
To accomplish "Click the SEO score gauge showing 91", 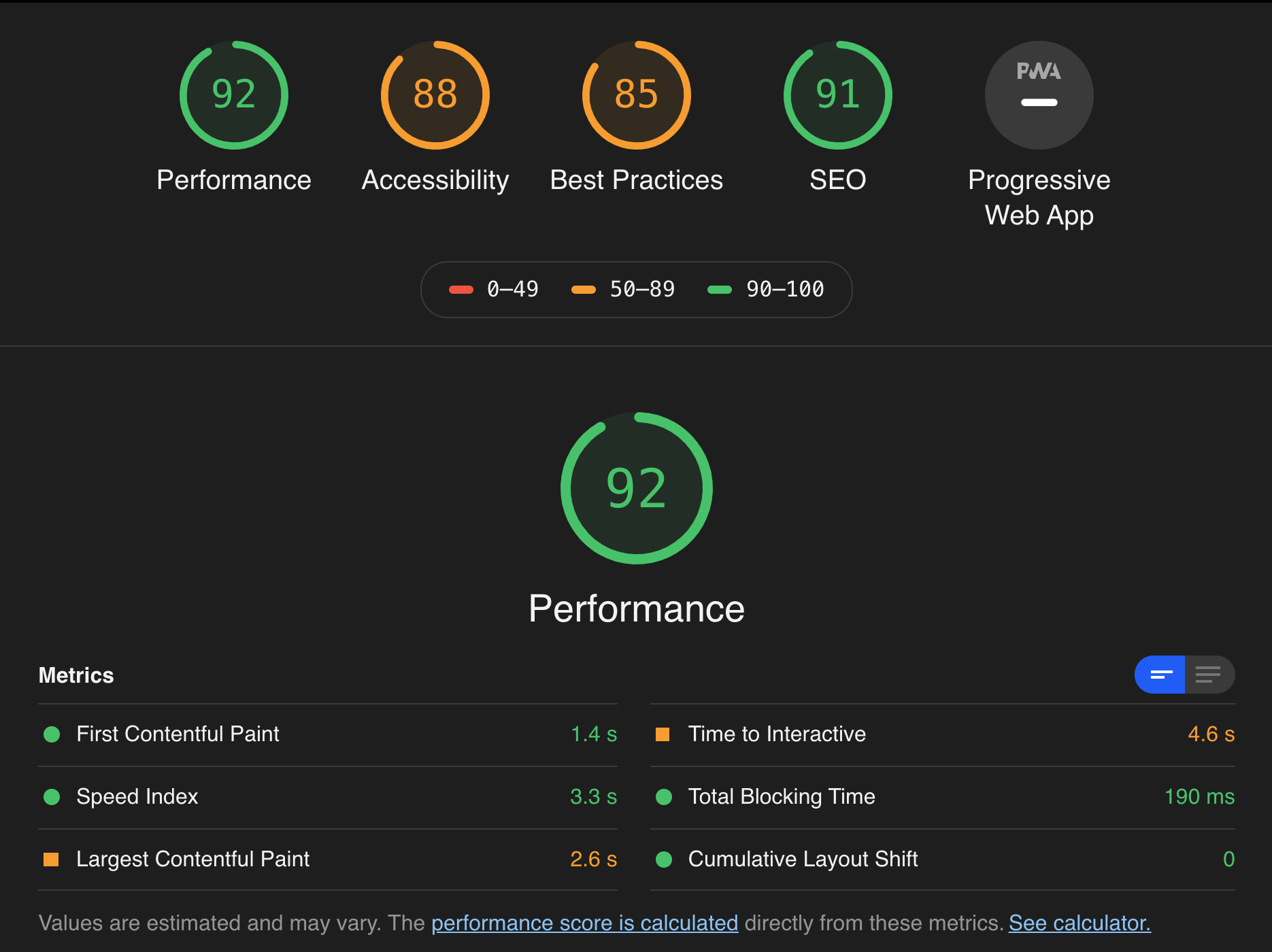I will point(838,95).
